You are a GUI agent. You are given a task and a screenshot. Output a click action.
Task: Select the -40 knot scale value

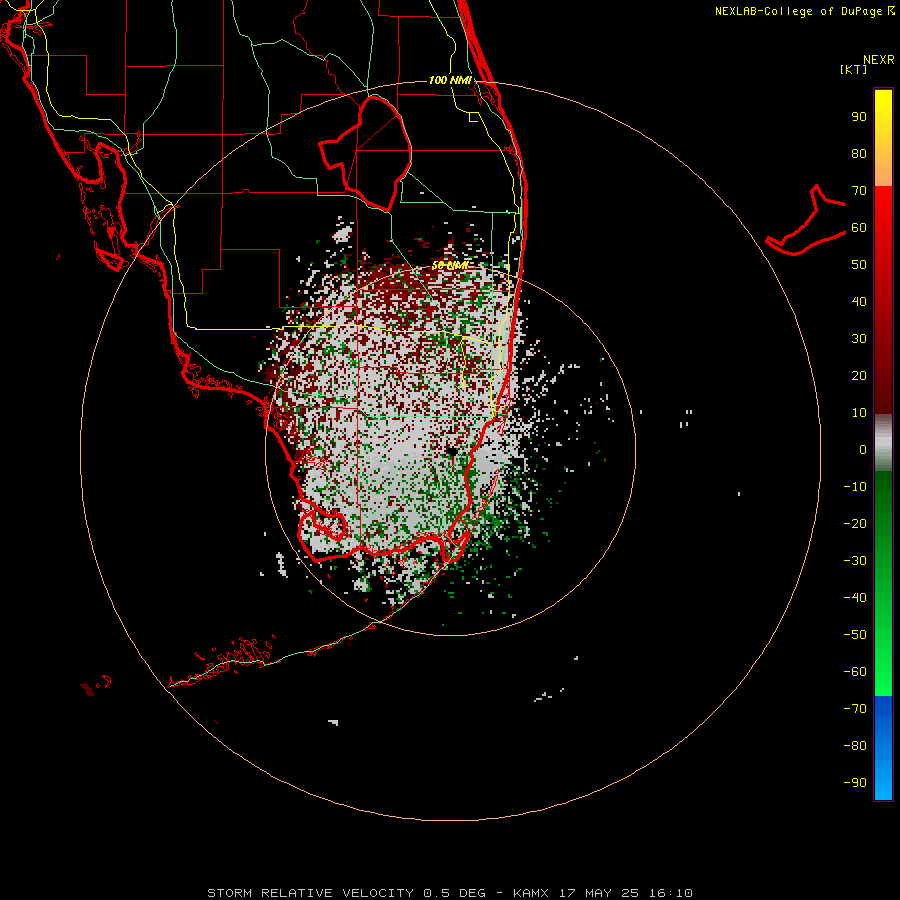tap(855, 598)
